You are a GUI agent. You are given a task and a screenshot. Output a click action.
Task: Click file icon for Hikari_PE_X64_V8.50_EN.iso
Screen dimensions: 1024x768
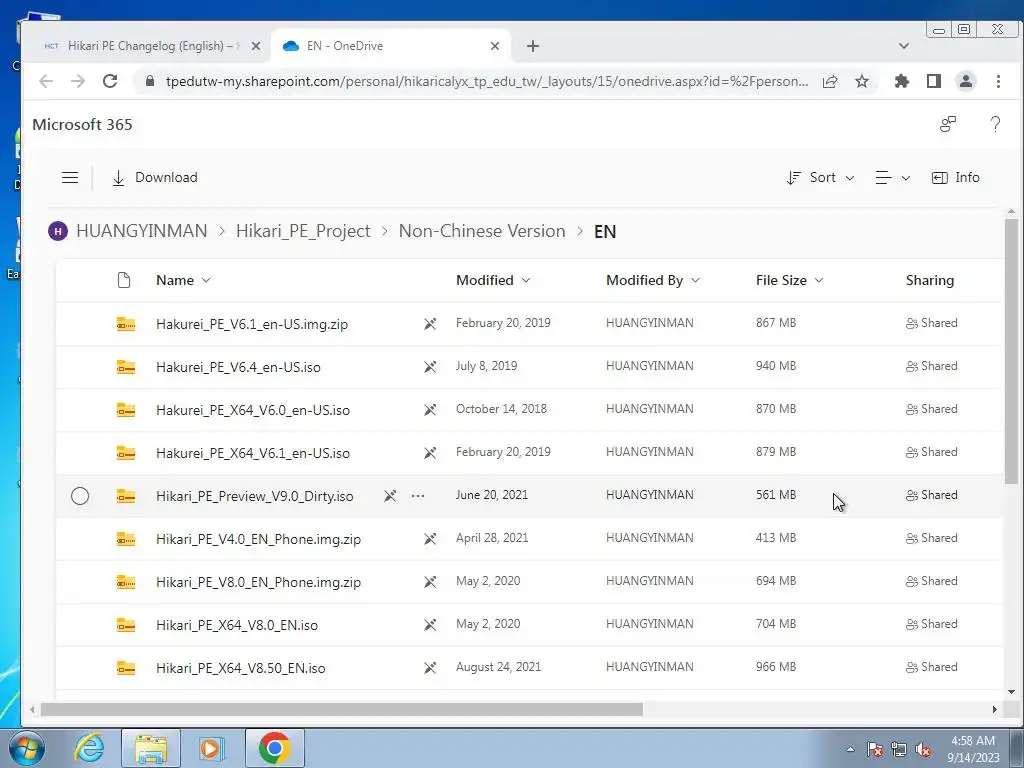click(x=126, y=669)
